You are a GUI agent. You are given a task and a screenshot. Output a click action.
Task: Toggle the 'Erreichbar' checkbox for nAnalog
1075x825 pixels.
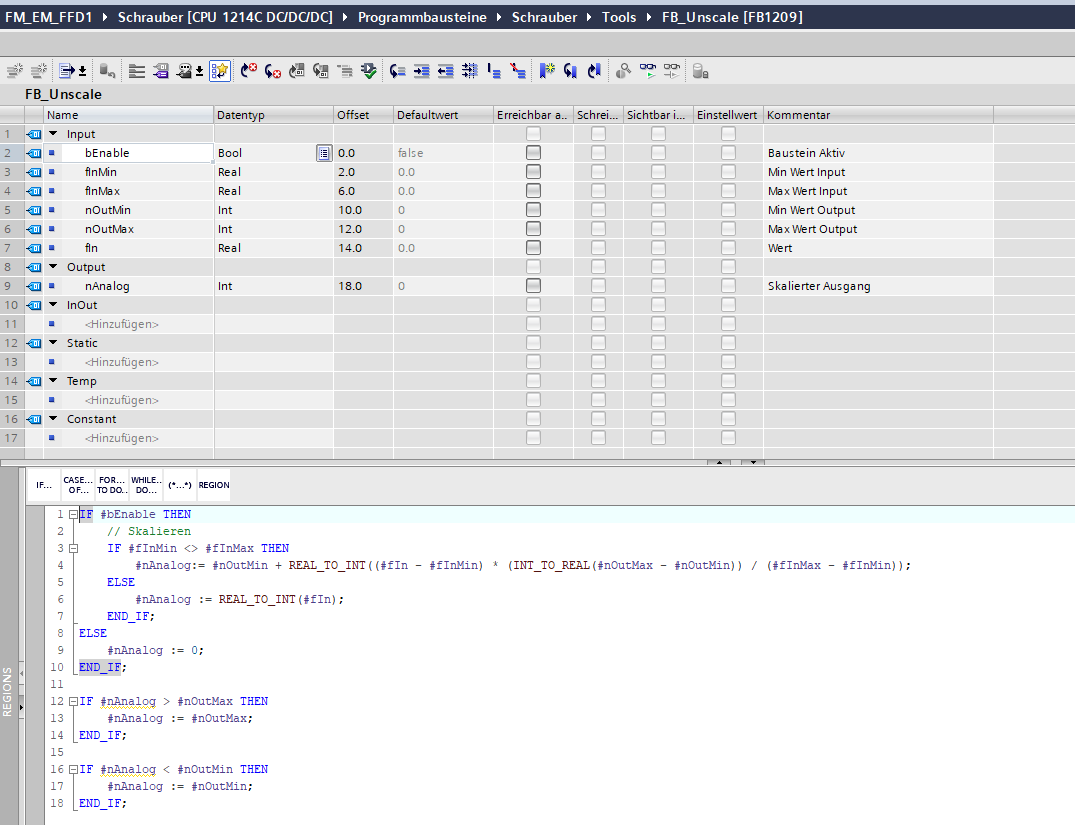pos(533,286)
